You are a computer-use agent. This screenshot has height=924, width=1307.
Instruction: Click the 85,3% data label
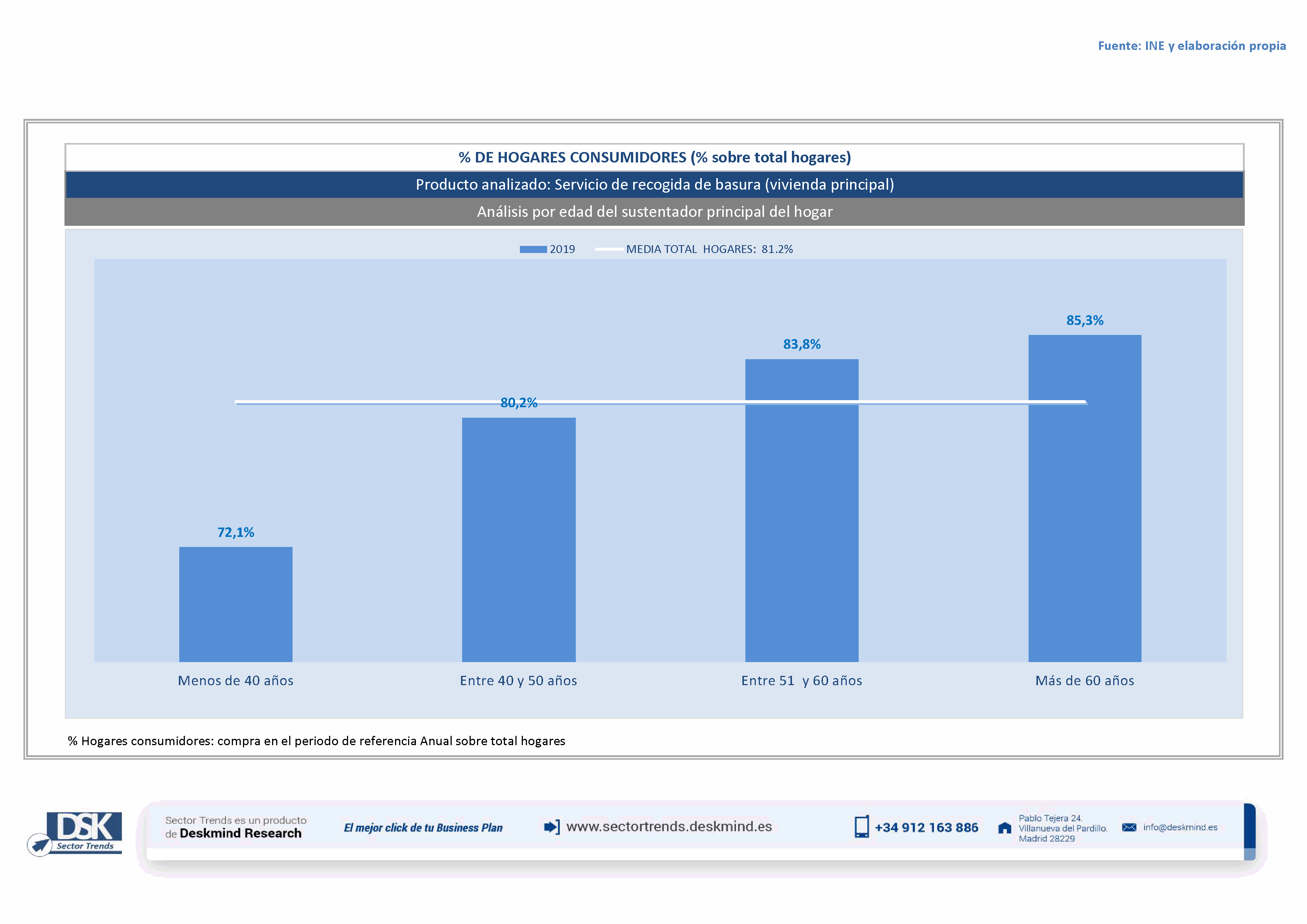pyautogui.click(x=1085, y=320)
